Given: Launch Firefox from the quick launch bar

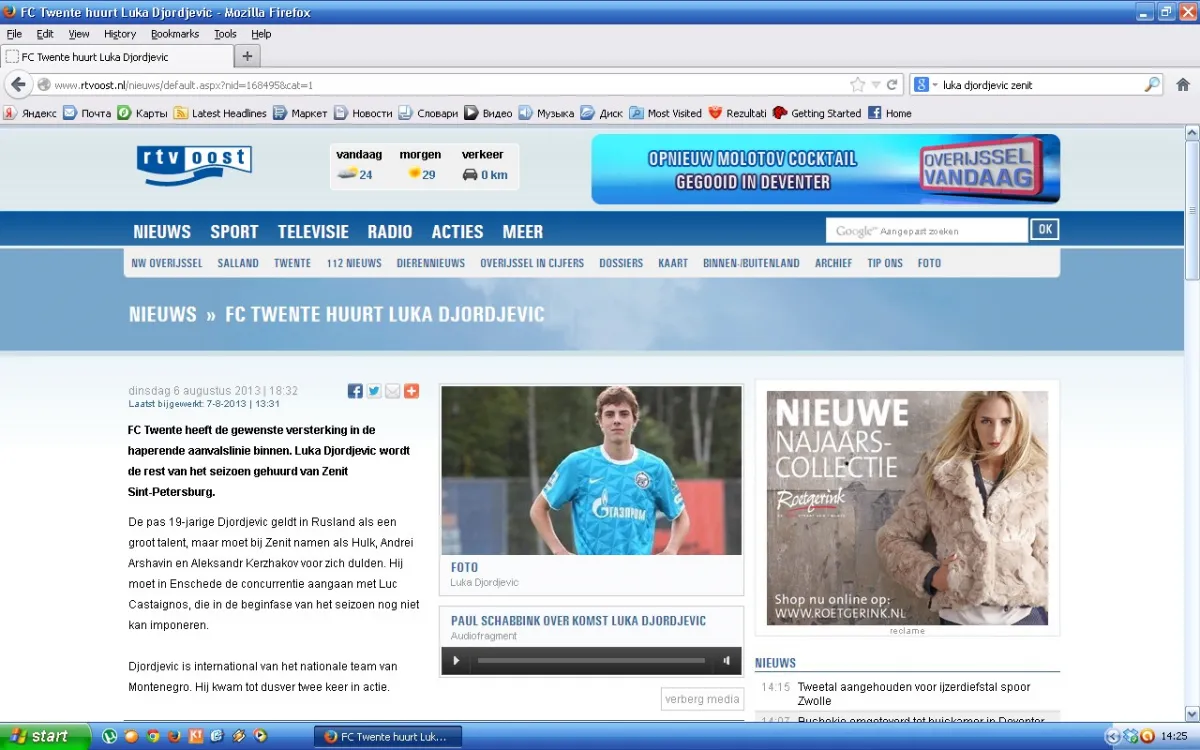Looking at the screenshot, I should tap(174, 736).
